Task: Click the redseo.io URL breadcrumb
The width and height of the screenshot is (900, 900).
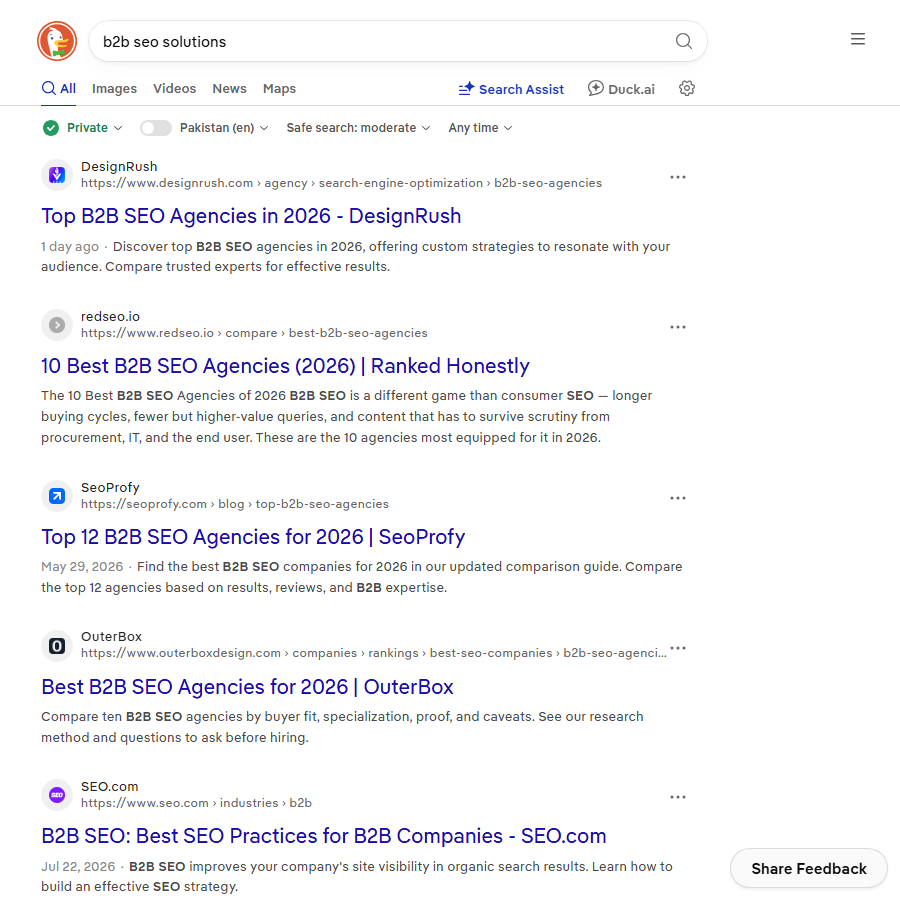Action: pyautogui.click(x=254, y=333)
